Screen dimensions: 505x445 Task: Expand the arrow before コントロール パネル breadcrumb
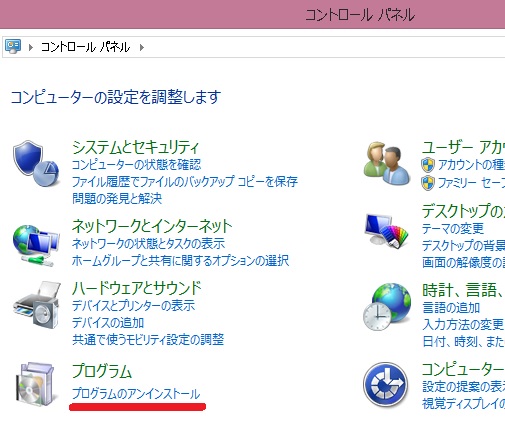coord(31,47)
